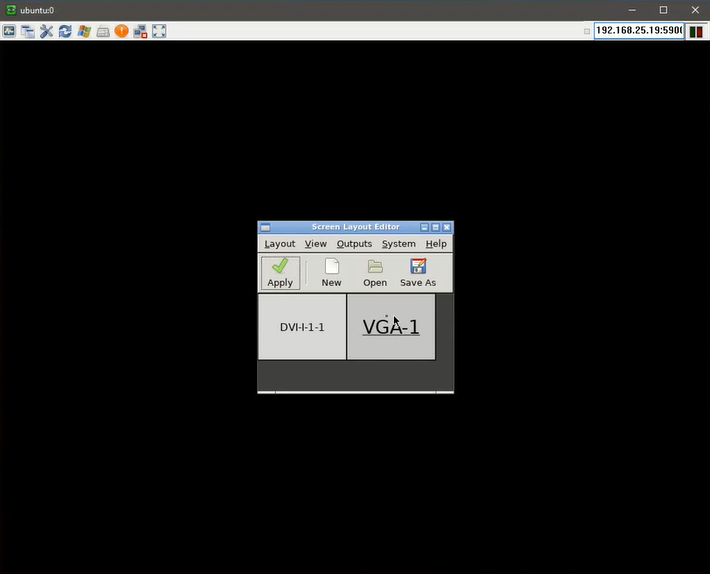
Task: Select the VGA-1 output box
Action: [391, 327]
